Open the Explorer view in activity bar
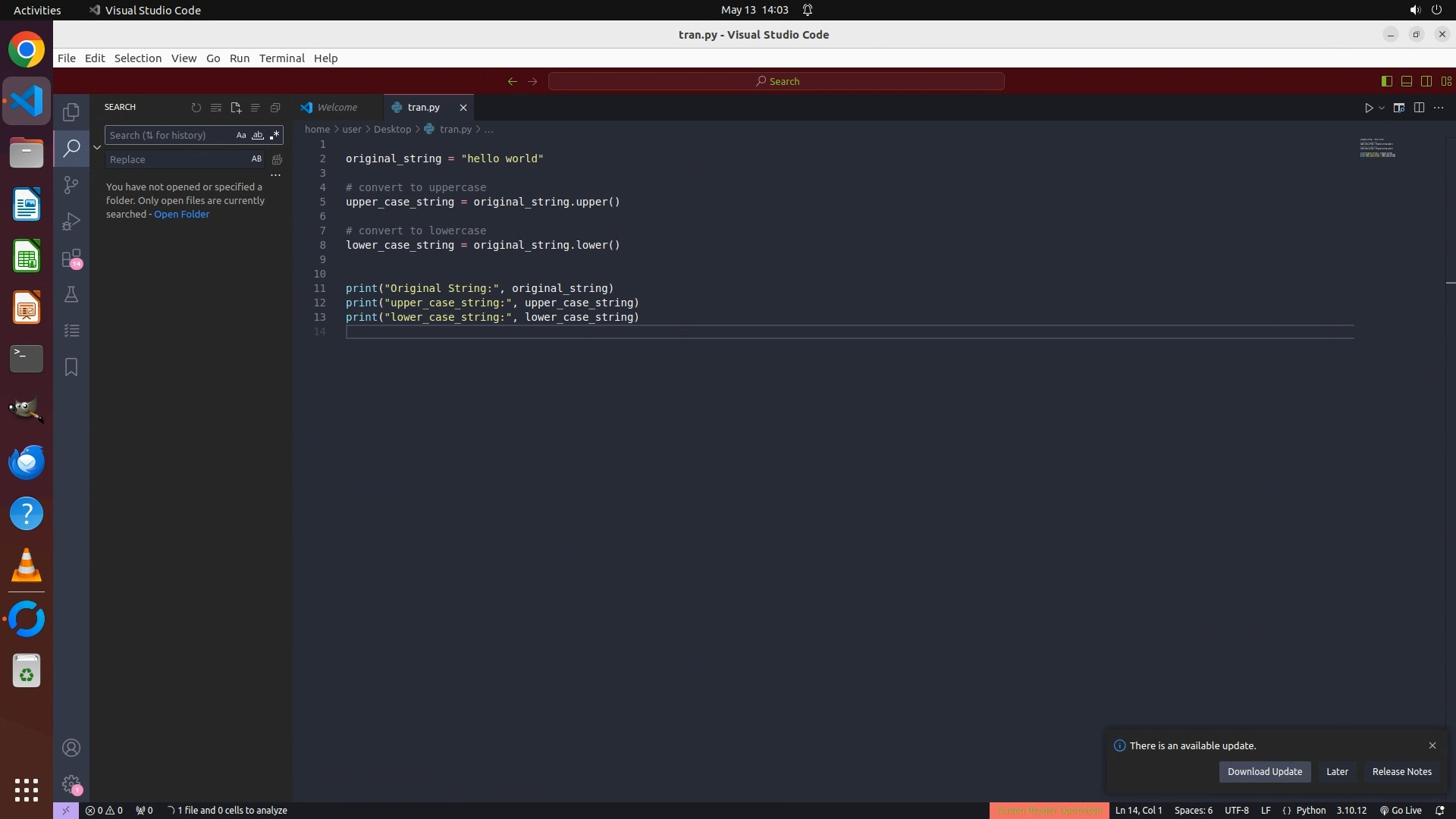This screenshot has width=1456, height=819. click(71, 112)
